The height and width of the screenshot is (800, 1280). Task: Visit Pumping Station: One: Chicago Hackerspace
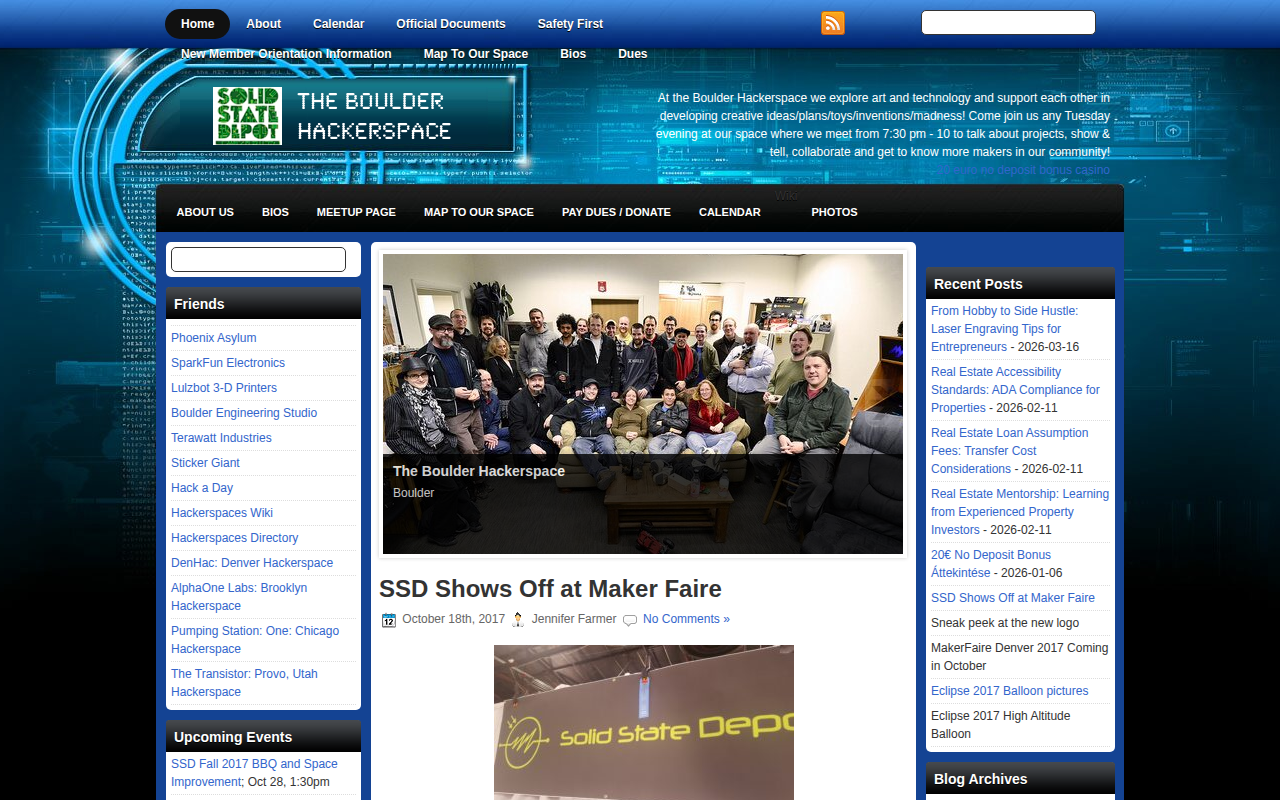(x=255, y=640)
